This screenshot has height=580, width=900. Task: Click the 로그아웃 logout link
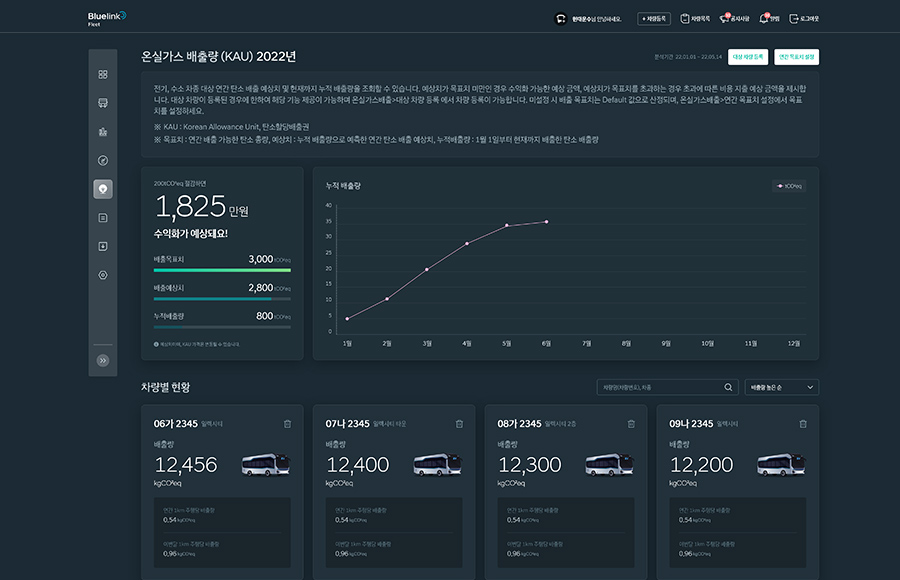[x=804, y=18]
